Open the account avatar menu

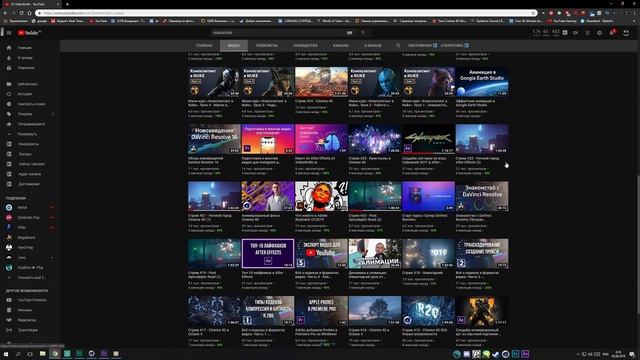tap(626, 33)
